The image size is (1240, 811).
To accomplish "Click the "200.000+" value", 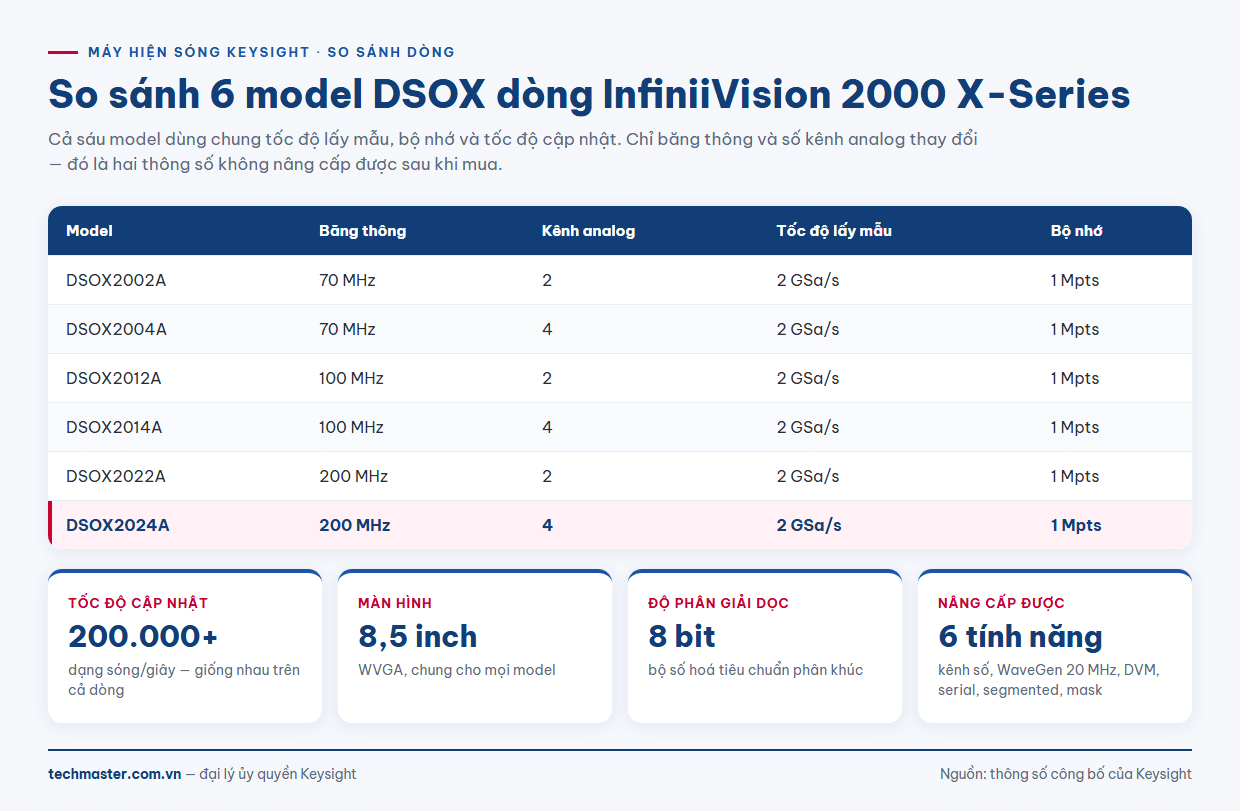I will click(143, 636).
